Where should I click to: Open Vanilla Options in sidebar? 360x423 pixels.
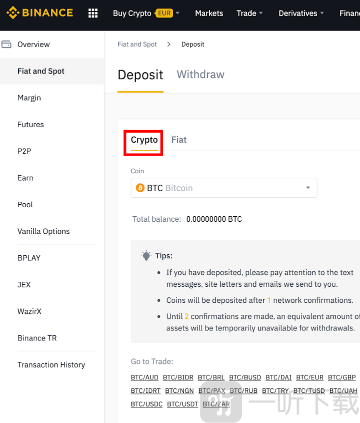tap(43, 231)
